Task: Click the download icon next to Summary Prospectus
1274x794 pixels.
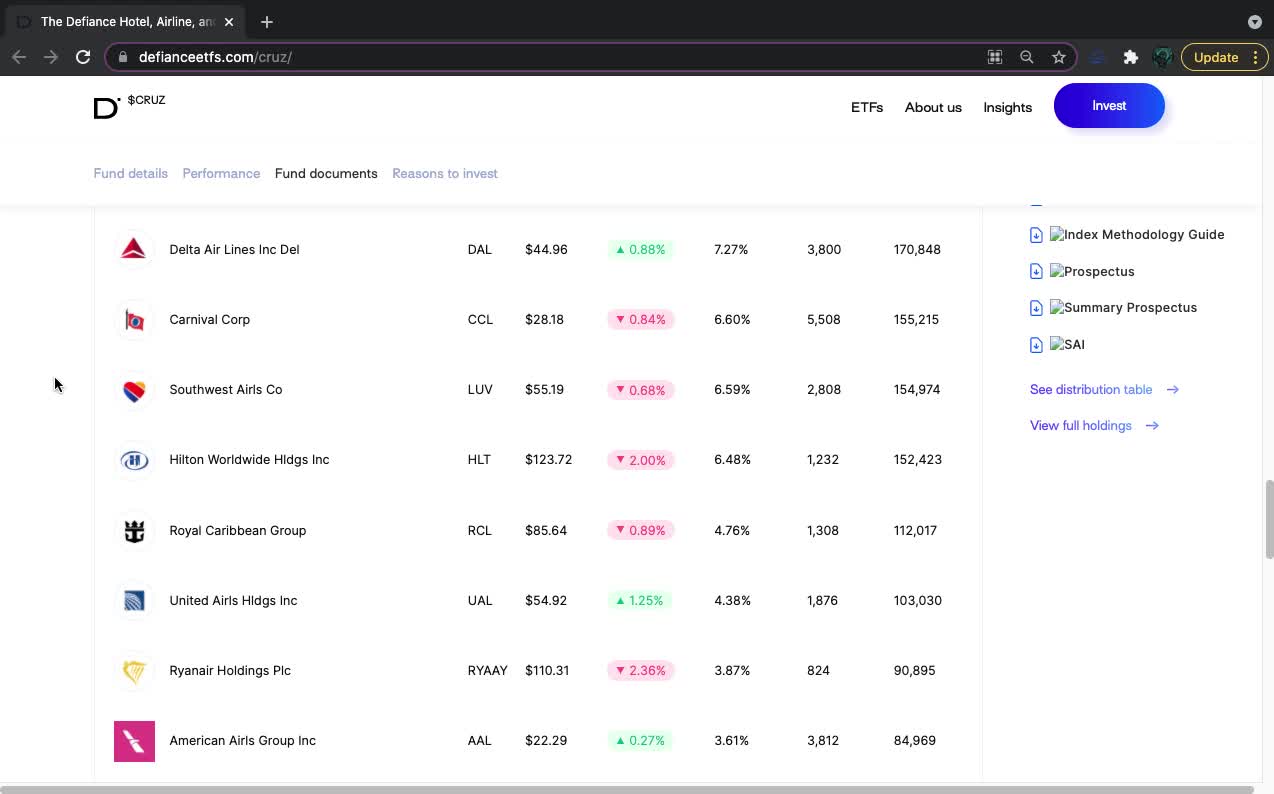Action: (x=1036, y=308)
